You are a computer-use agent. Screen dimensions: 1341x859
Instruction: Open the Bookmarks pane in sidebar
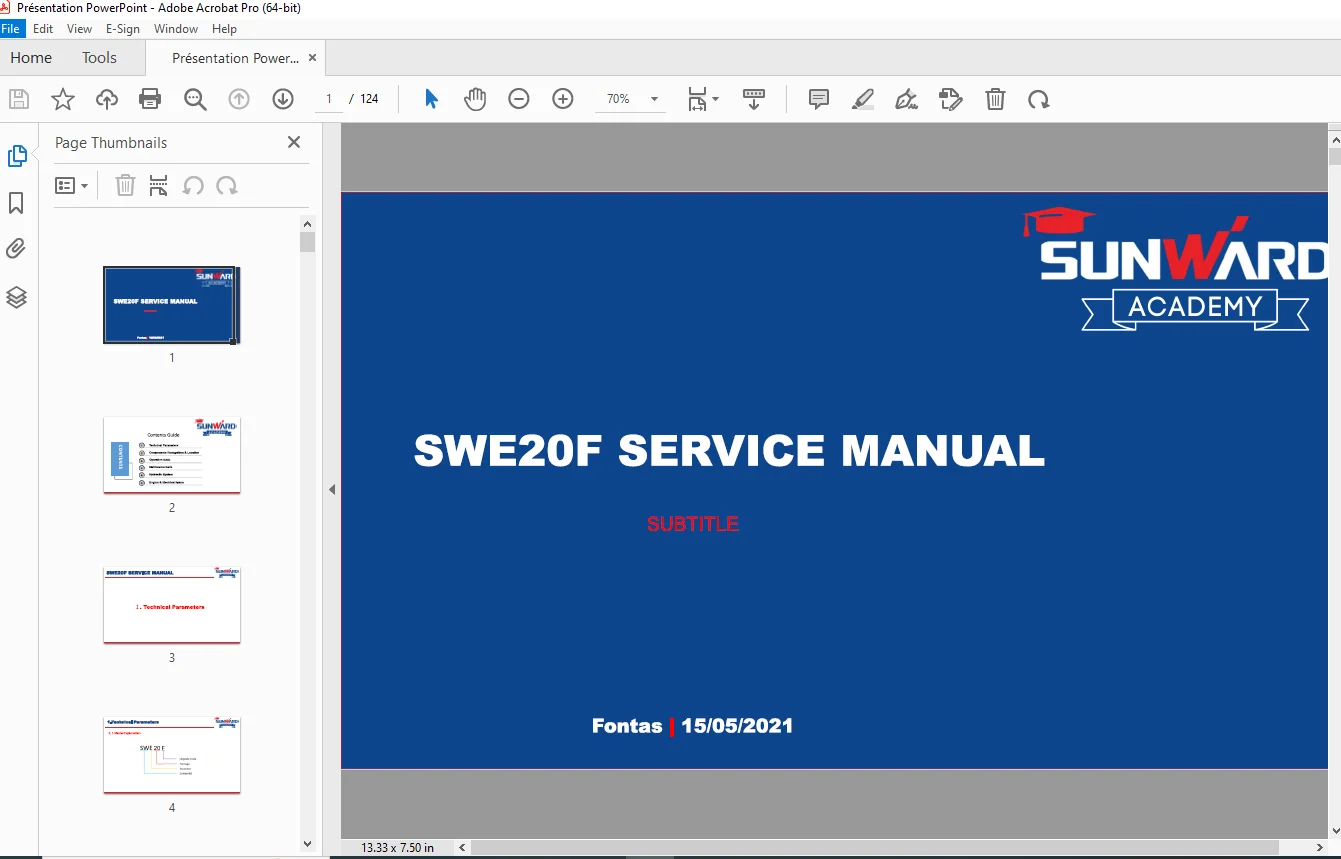[16, 203]
